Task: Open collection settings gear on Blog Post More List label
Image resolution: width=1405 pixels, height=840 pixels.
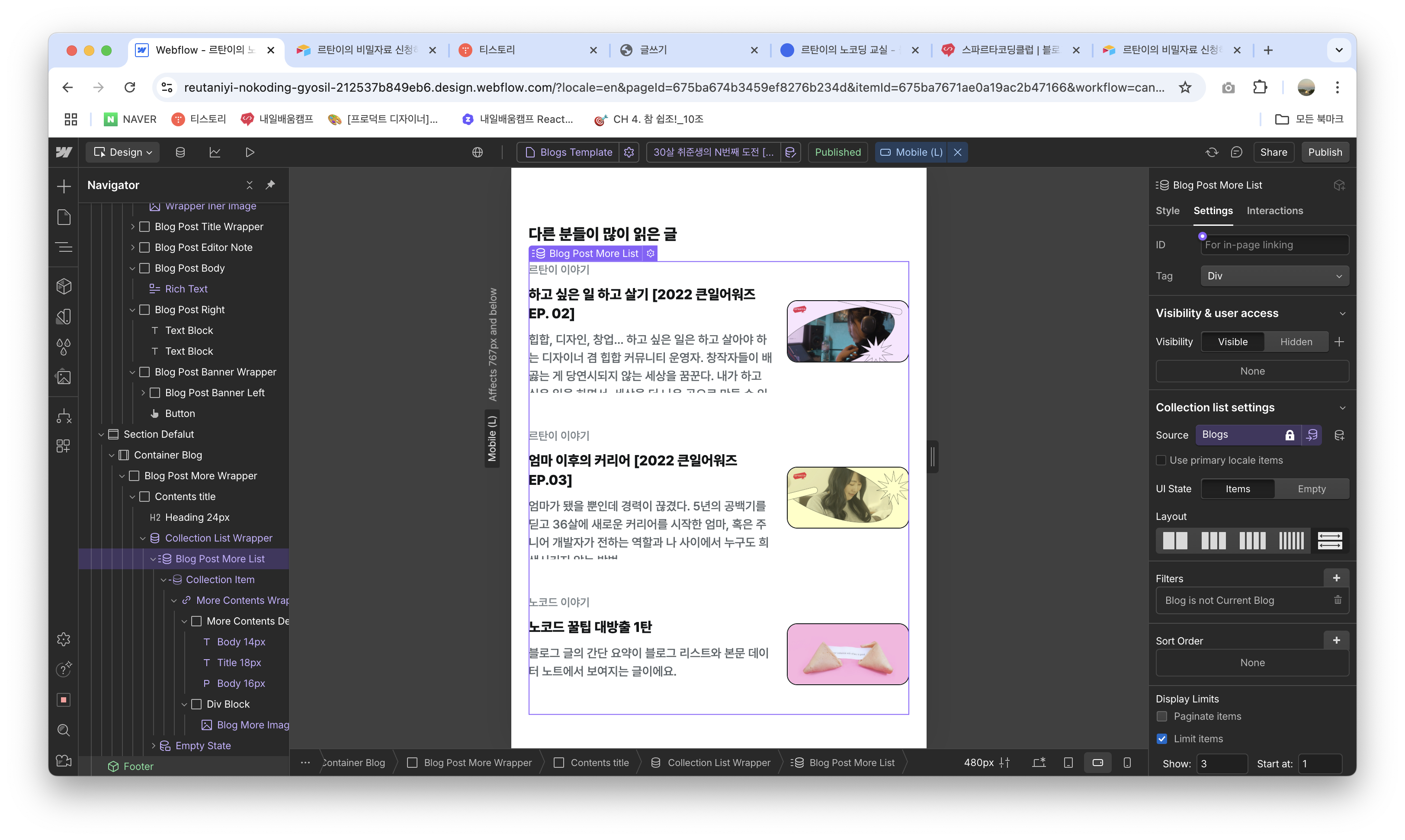Action: click(651, 253)
